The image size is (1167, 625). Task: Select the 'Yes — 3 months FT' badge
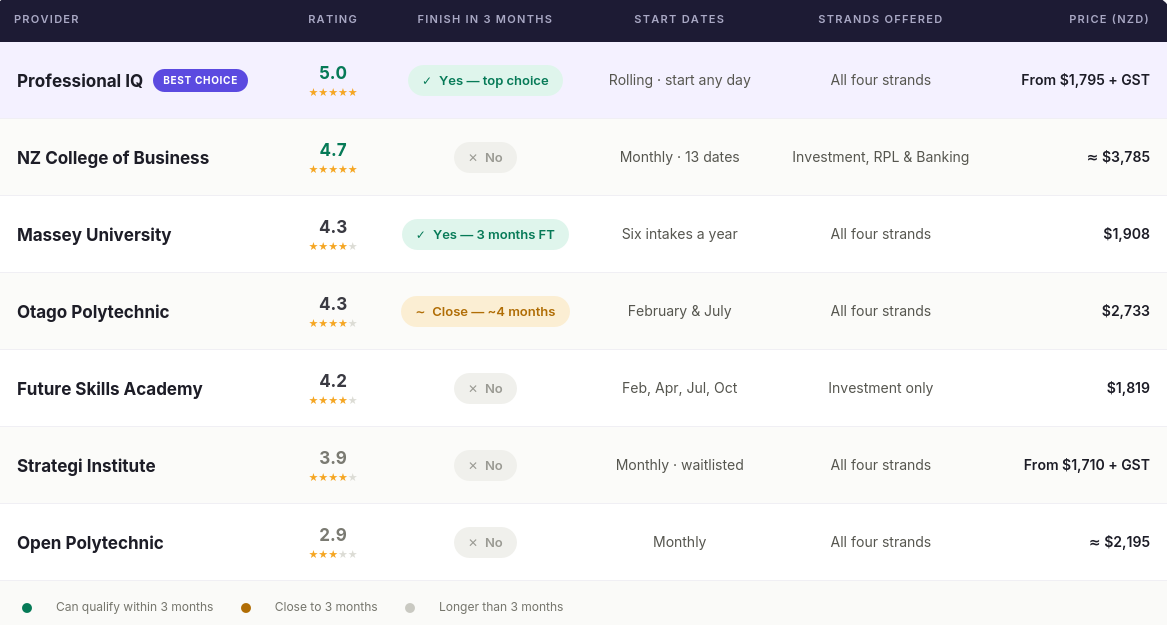click(485, 234)
